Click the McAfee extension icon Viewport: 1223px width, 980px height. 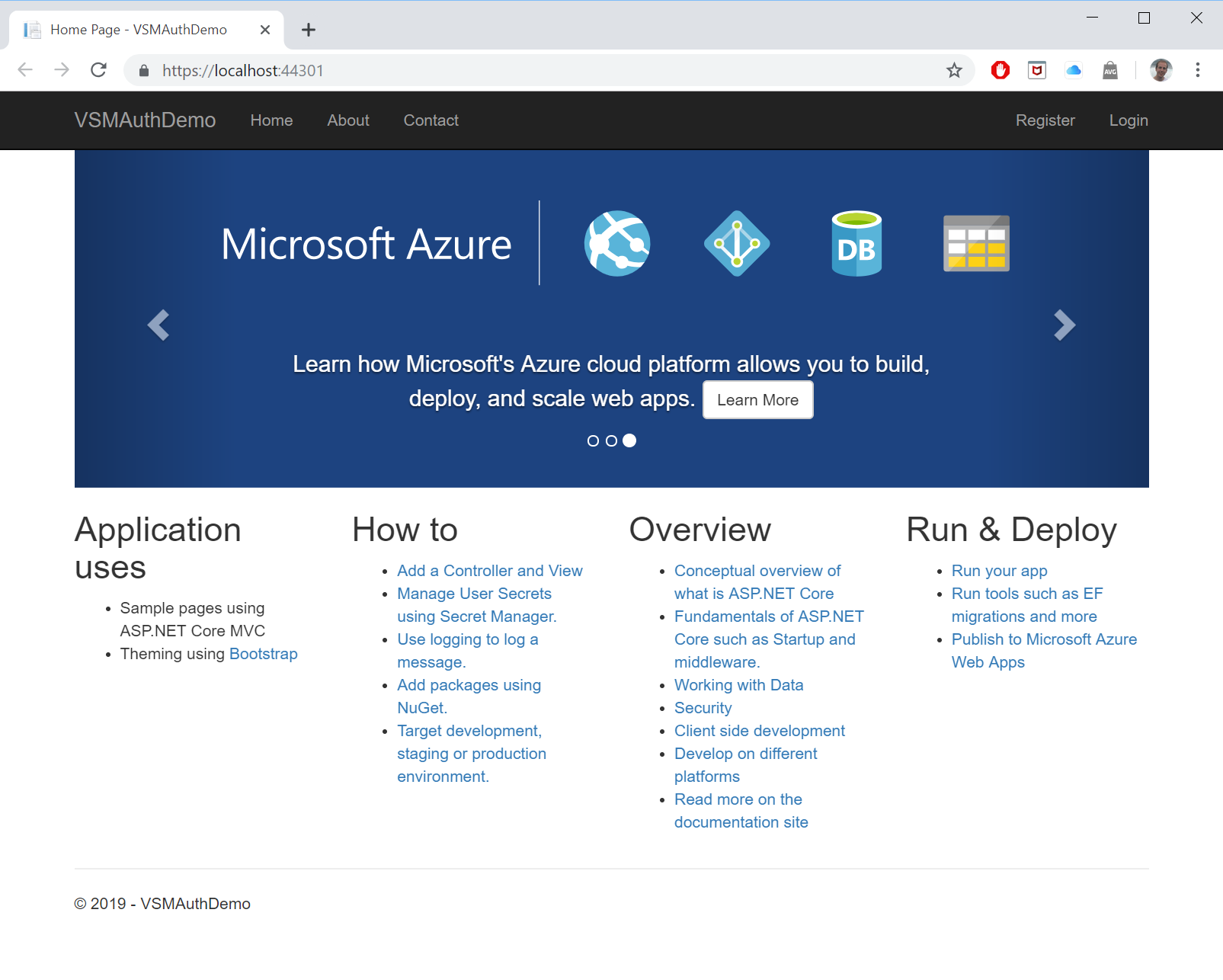click(x=1036, y=71)
